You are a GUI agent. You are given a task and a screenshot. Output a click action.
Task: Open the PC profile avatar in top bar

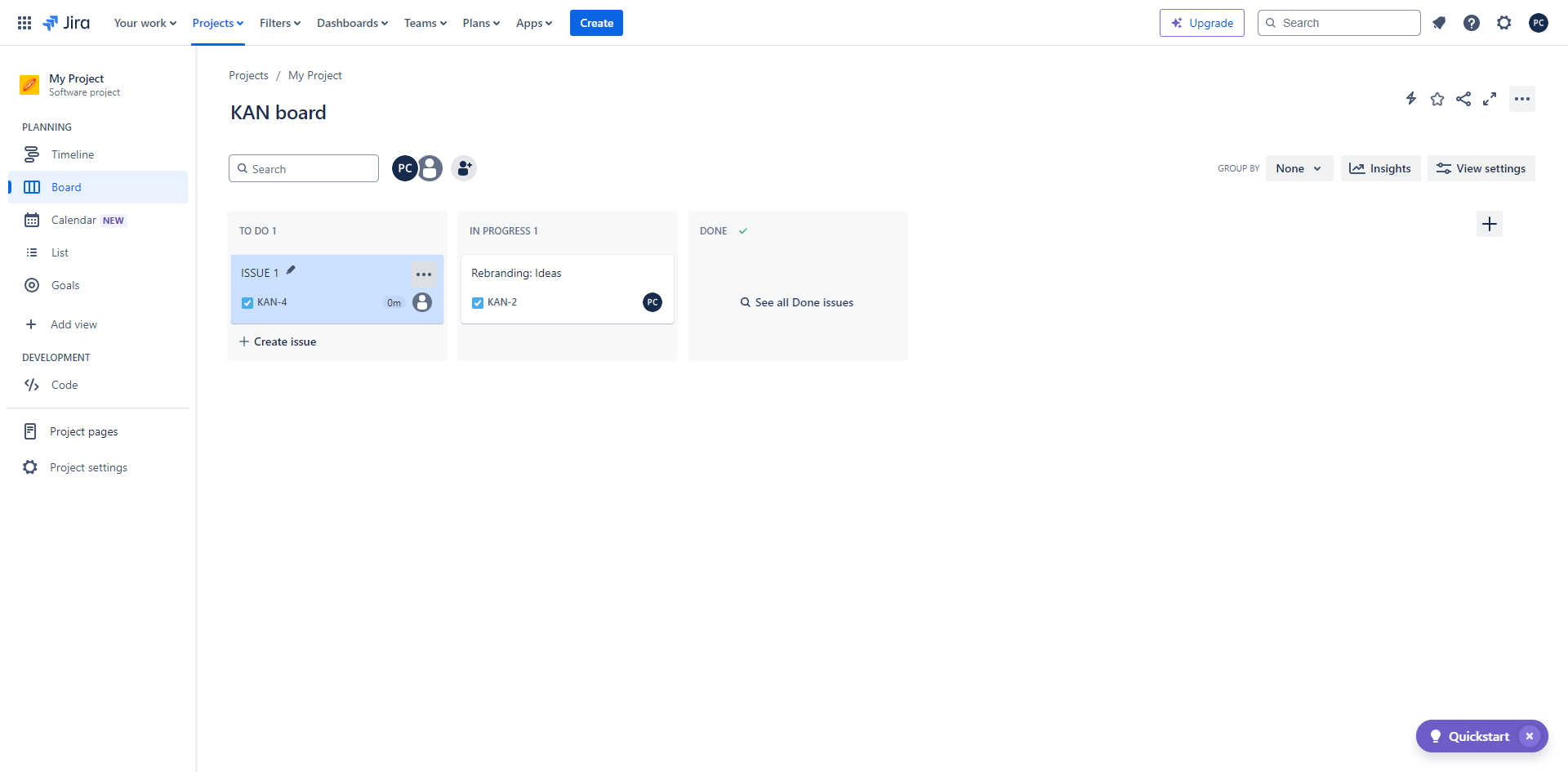1539,23
